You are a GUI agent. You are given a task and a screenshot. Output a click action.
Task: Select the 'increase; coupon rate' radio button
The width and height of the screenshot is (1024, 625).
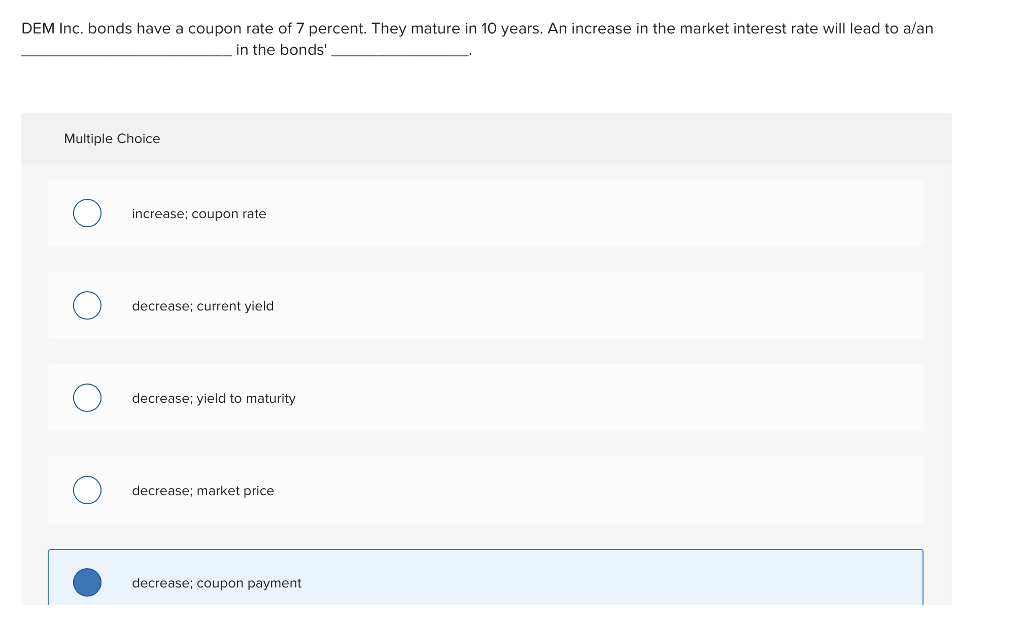tap(87, 213)
